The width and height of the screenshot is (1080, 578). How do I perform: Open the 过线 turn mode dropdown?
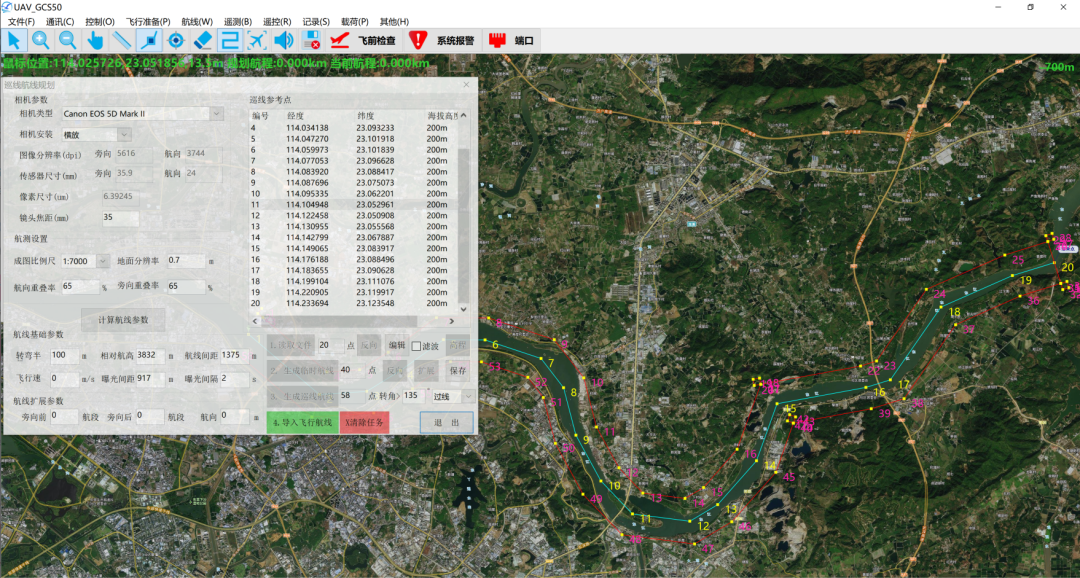[x=466, y=396]
